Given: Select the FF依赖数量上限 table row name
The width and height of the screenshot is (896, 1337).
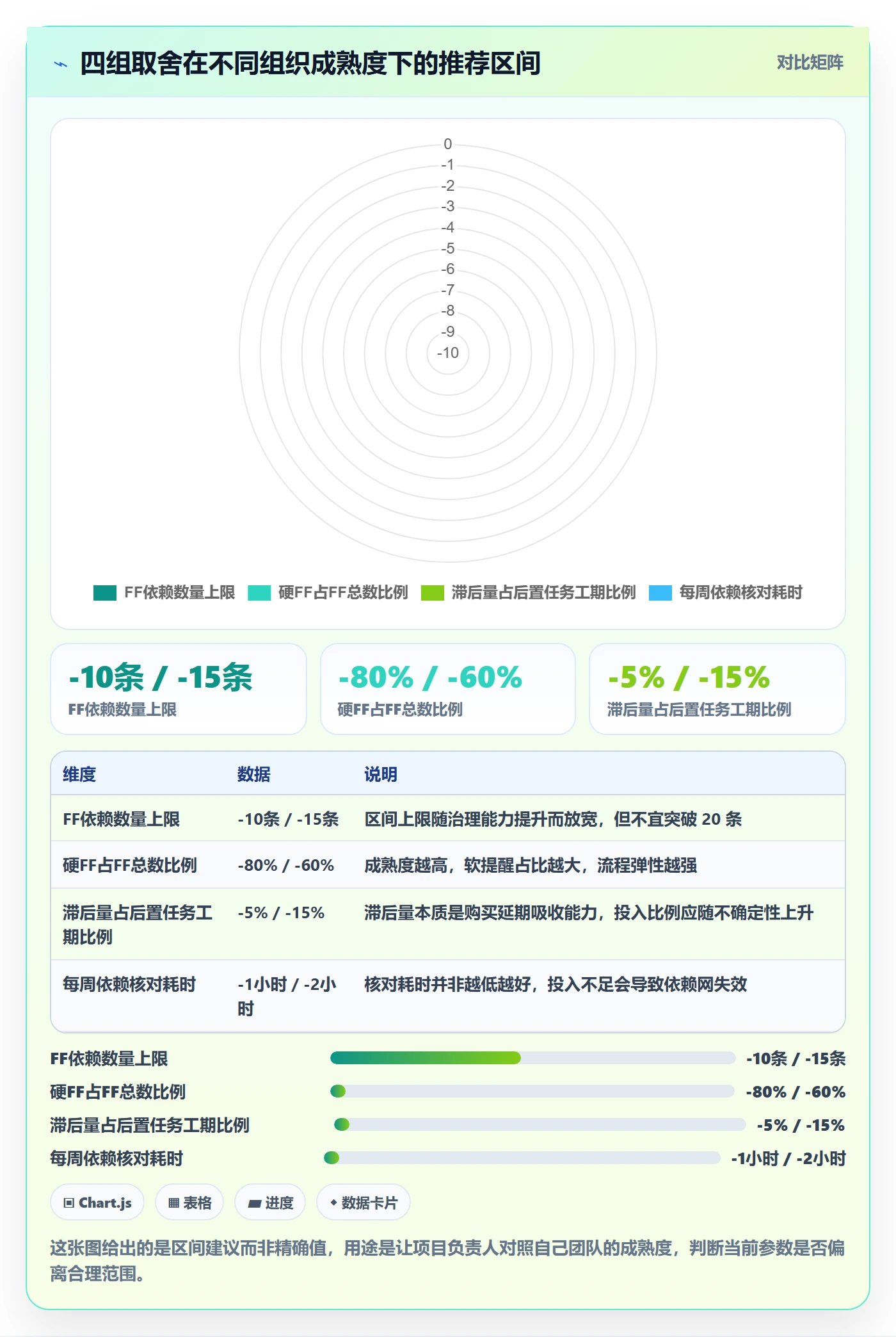Looking at the screenshot, I should 122,819.
